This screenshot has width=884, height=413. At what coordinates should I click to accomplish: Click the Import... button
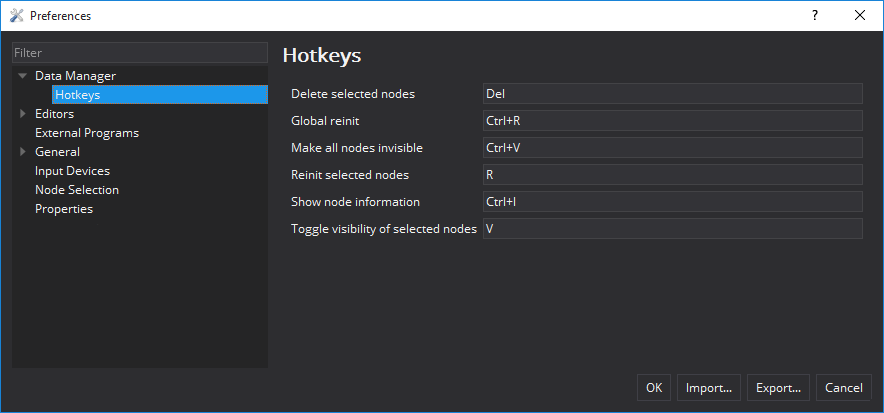coord(709,388)
